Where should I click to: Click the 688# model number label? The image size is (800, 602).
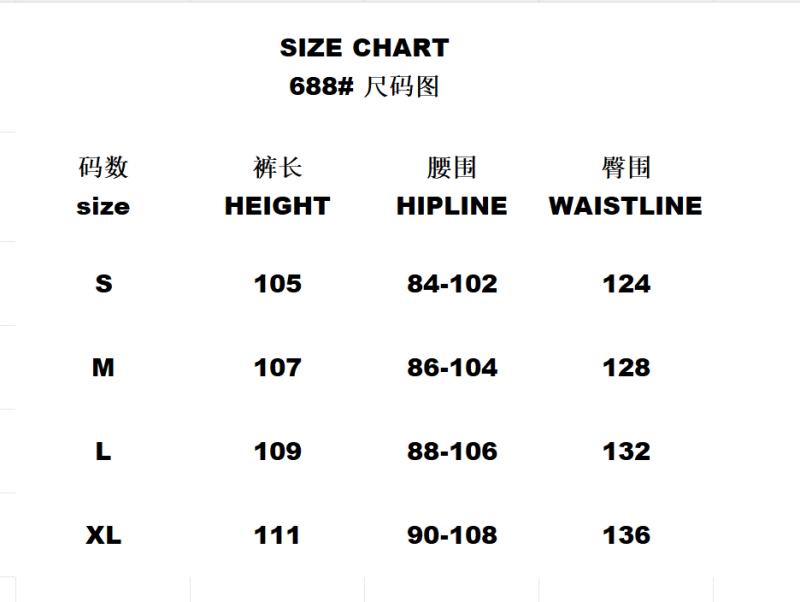point(321,87)
